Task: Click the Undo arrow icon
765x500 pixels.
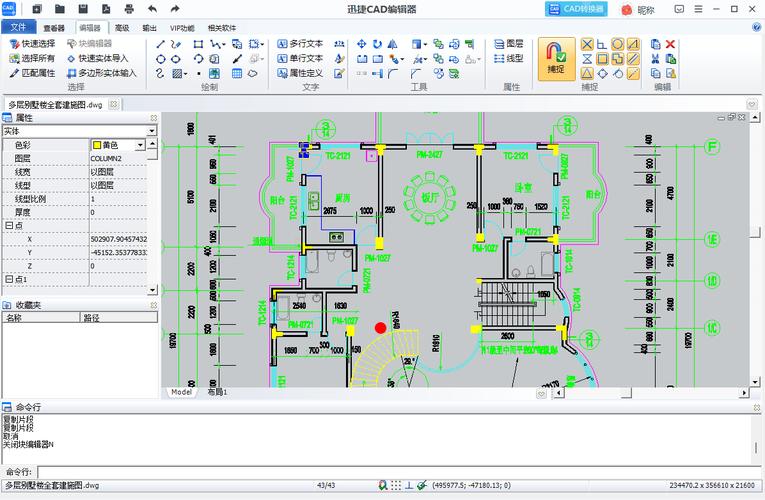Action: click(152, 9)
